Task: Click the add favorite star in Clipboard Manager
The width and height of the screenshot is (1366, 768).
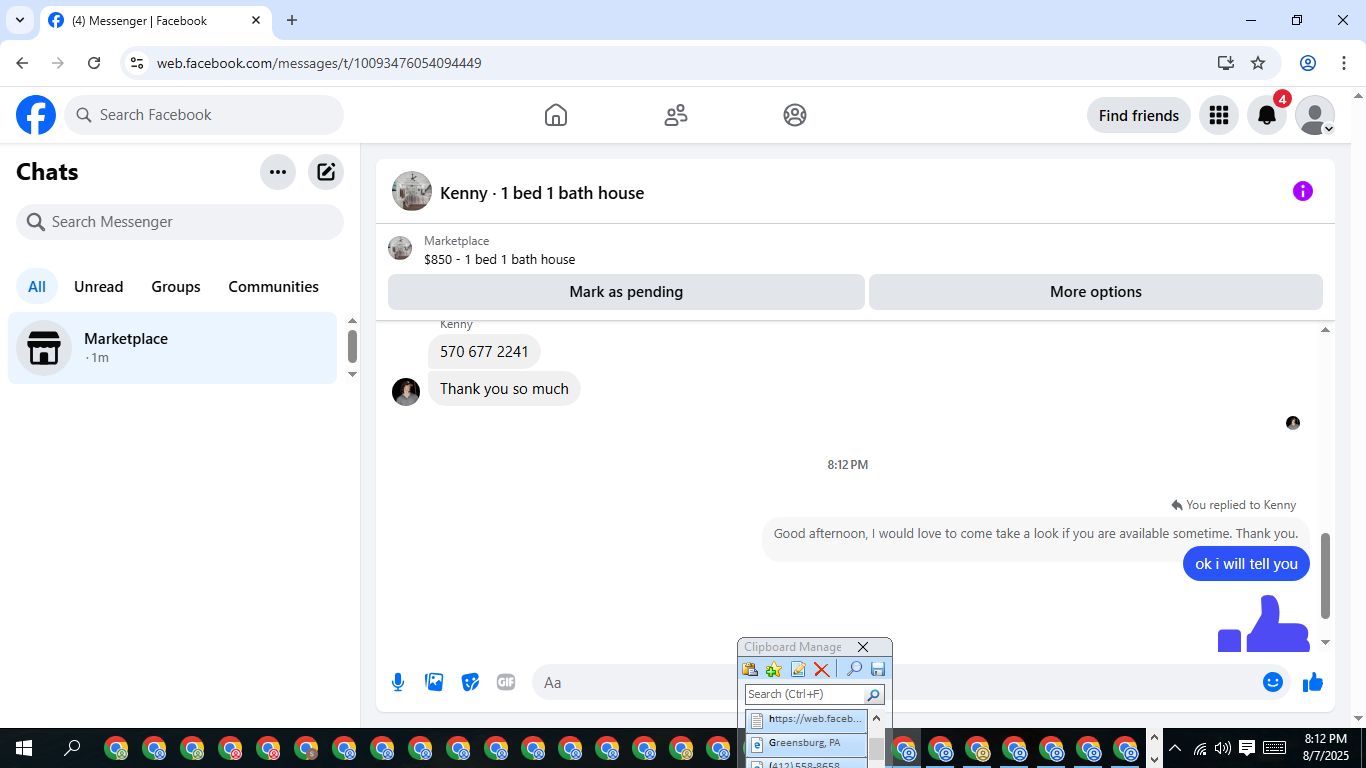Action: (x=774, y=669)
